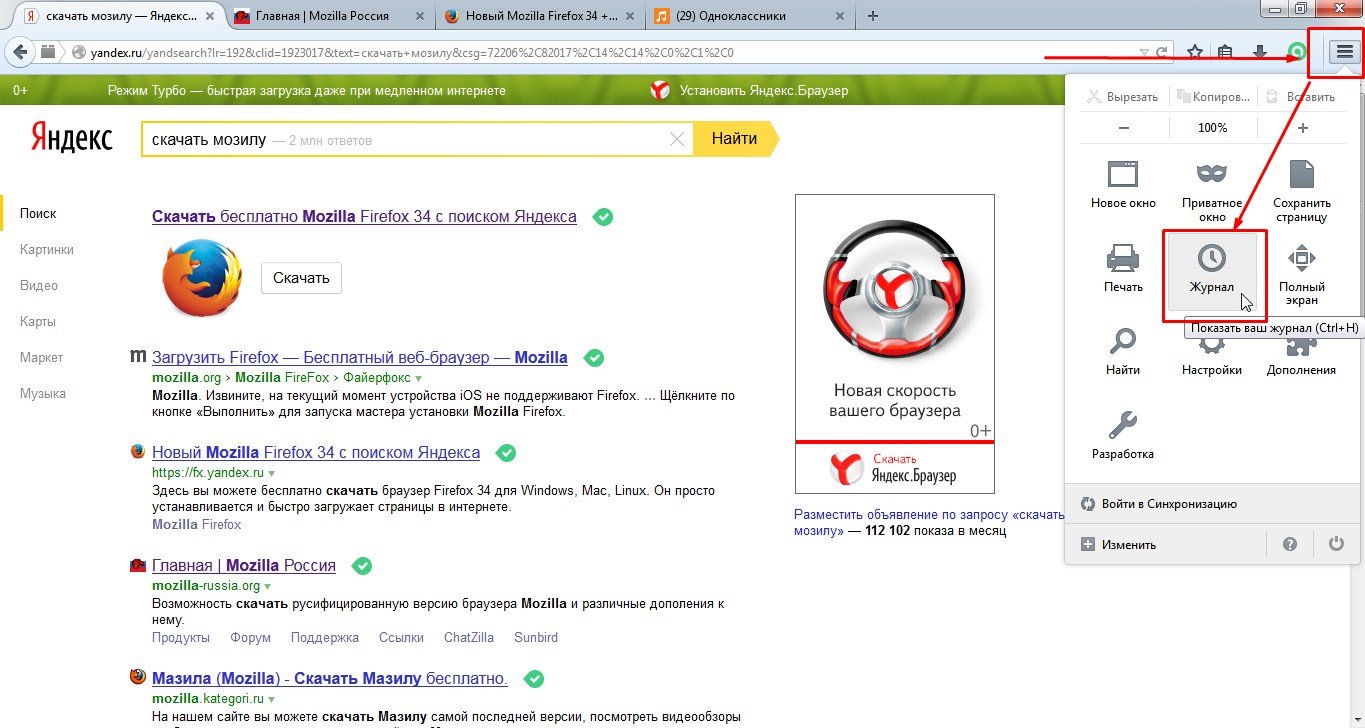Screen dimensions: 1365x728
Task: Open Главная | Mozilla Россия result link
Action: (x=244, y=565)
